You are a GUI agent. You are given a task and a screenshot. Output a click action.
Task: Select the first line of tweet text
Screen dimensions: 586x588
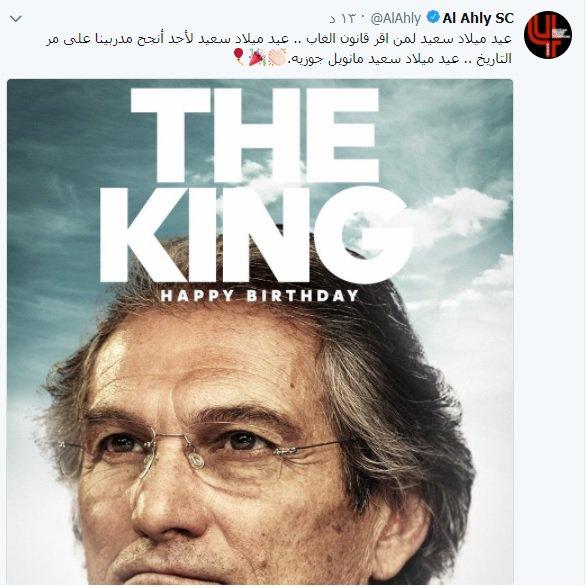pyautogui.click(x=279, y=39)
